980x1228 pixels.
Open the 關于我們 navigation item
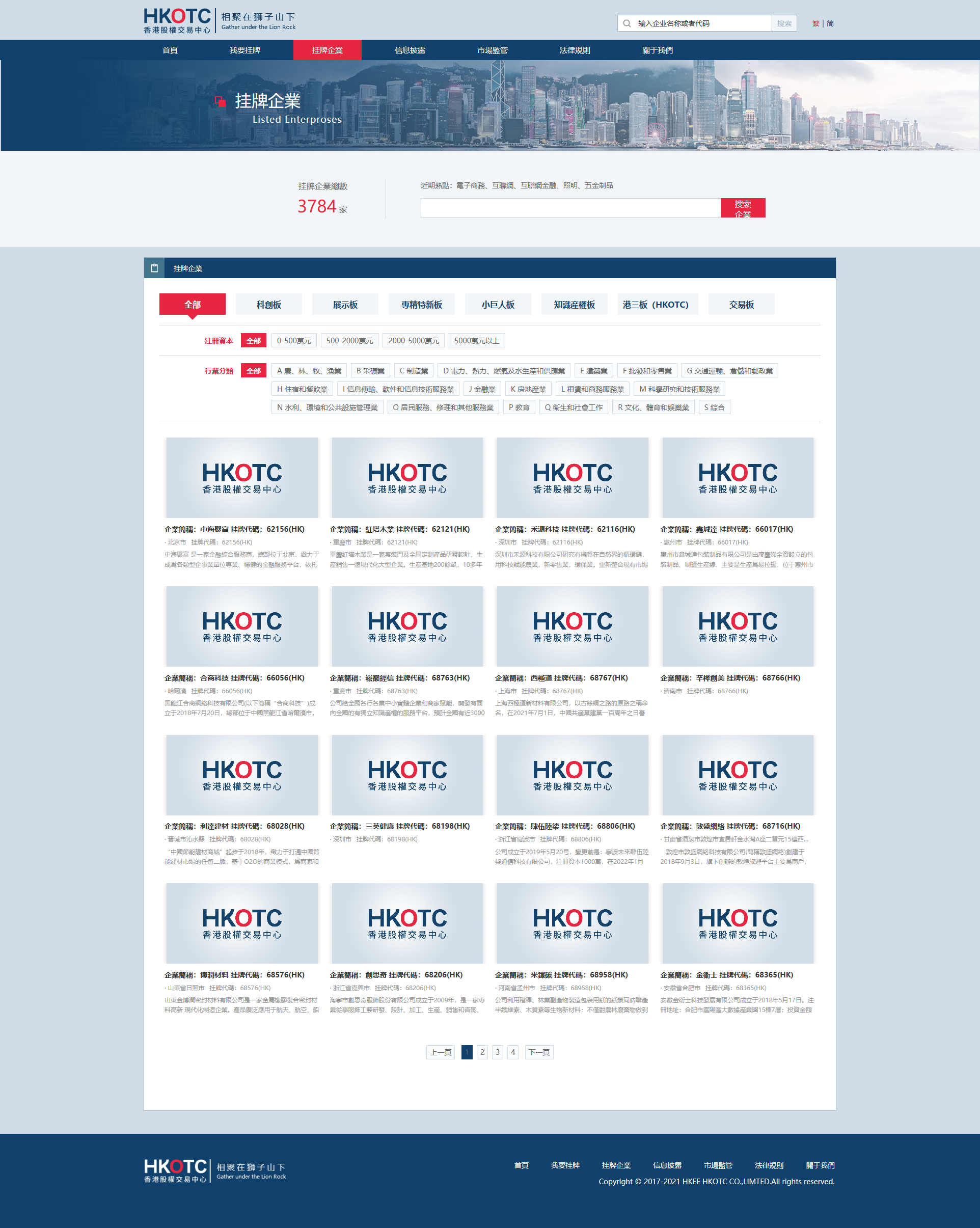click(658, 50)
